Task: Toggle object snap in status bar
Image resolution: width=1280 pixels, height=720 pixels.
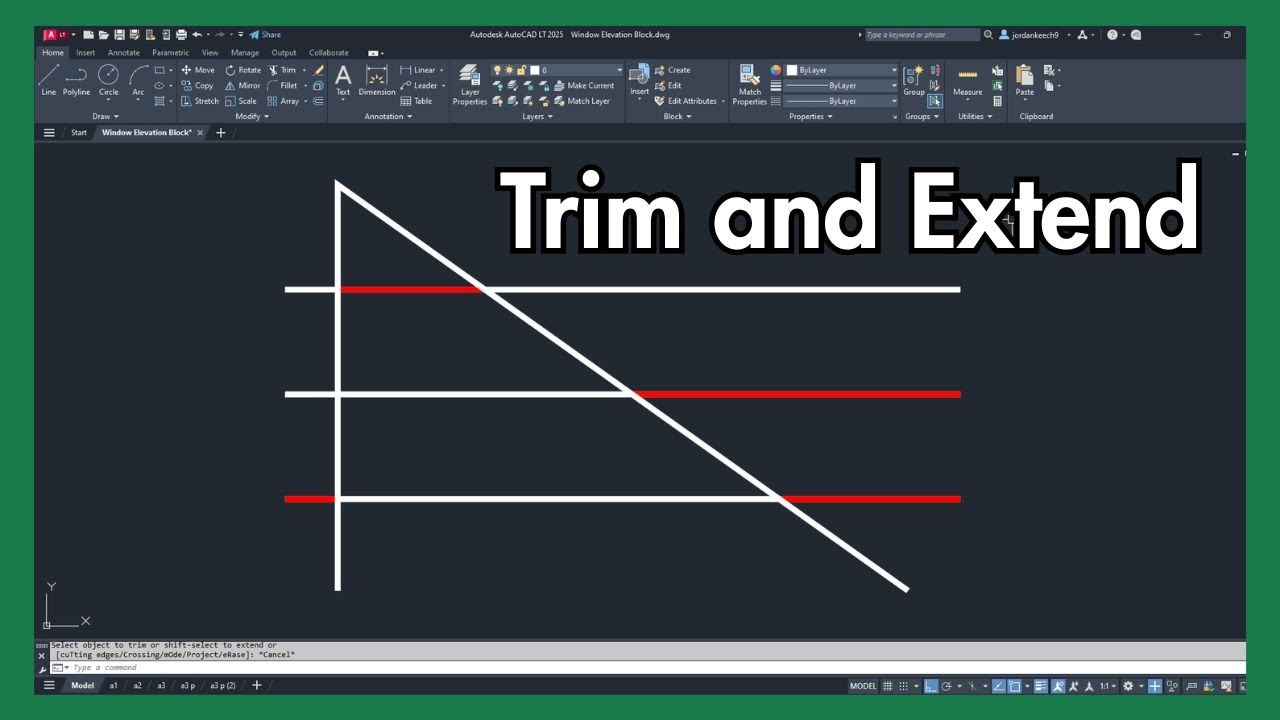Action: (x=1013, y=686)
